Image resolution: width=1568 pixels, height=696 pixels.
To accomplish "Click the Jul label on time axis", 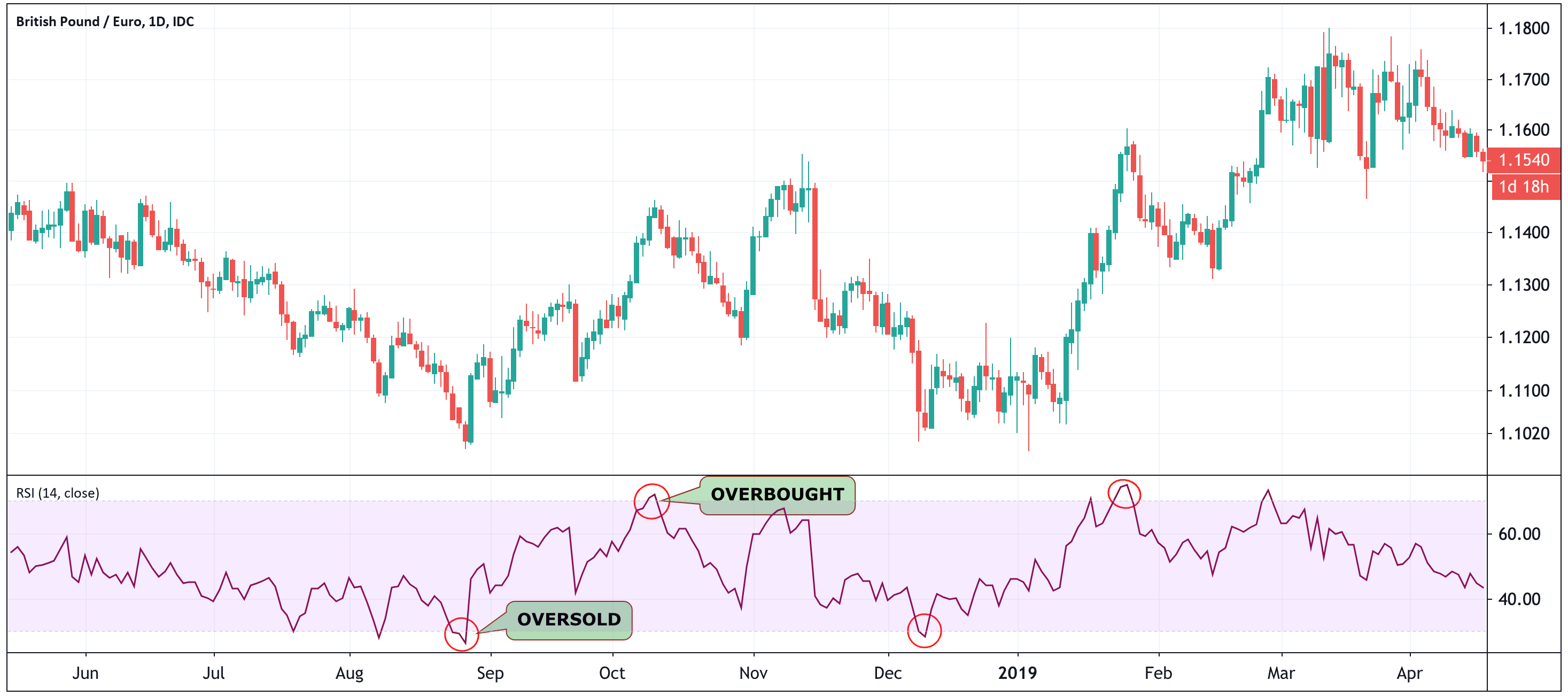I will coord(214,673).
